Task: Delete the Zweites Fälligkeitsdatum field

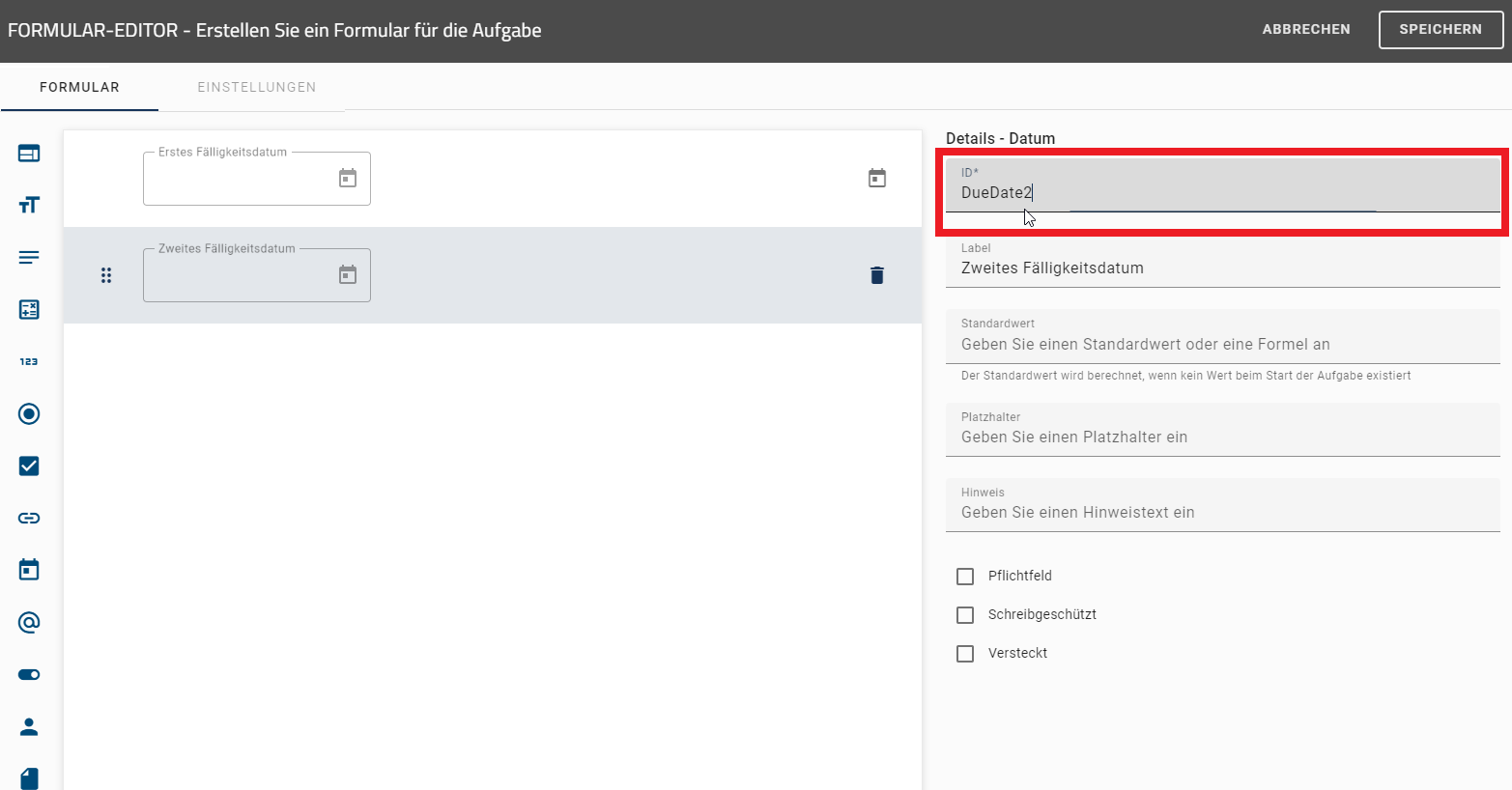Action: pyautogui.click(x=876, y=275)
